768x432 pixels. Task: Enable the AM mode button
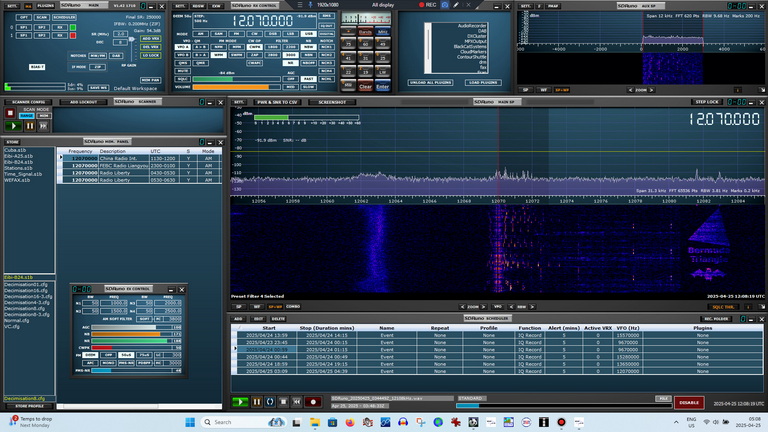click(x=201, y=33)
